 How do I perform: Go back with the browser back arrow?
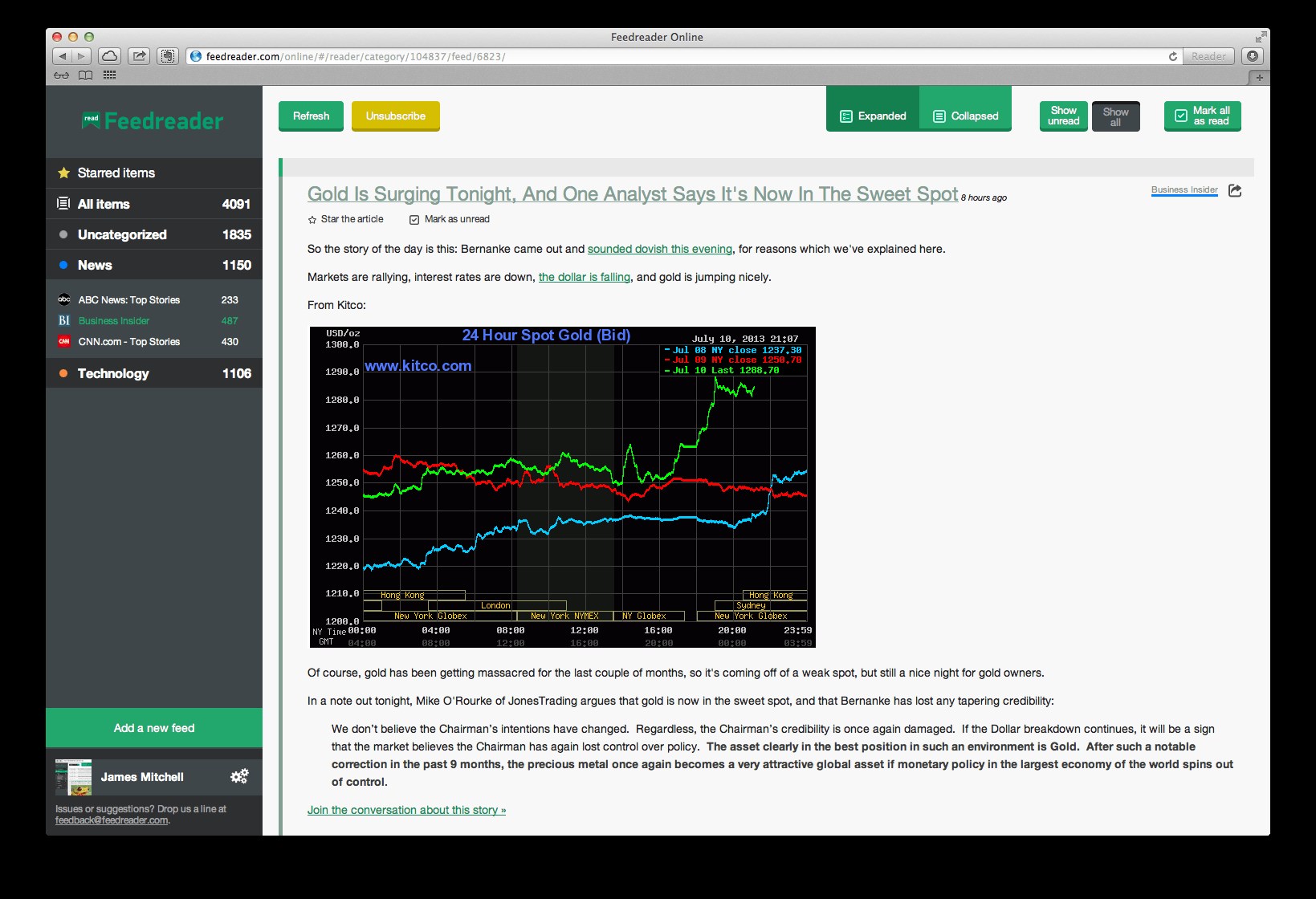point(63,56)
